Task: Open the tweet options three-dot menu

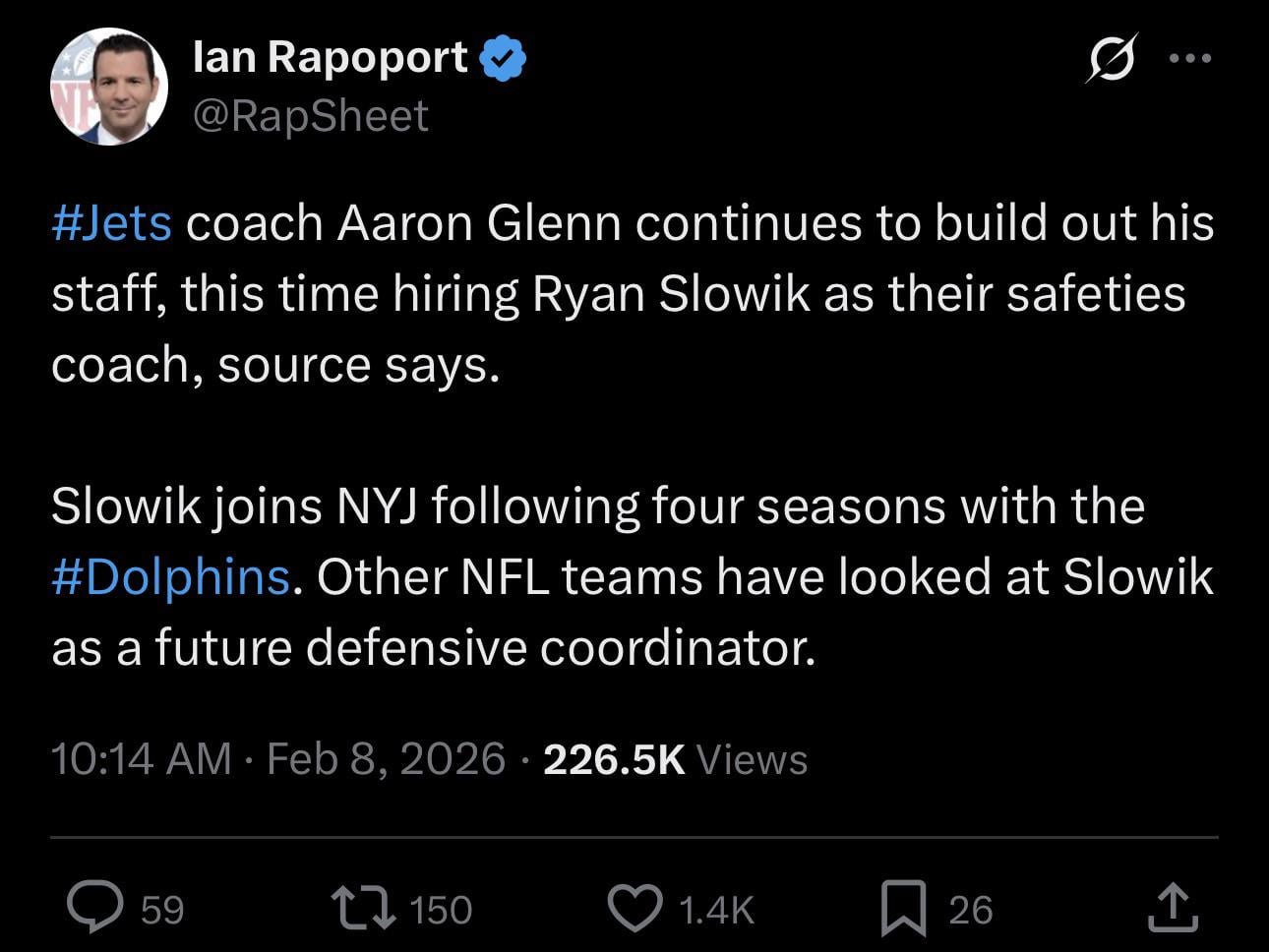Action: point(1191,56)
